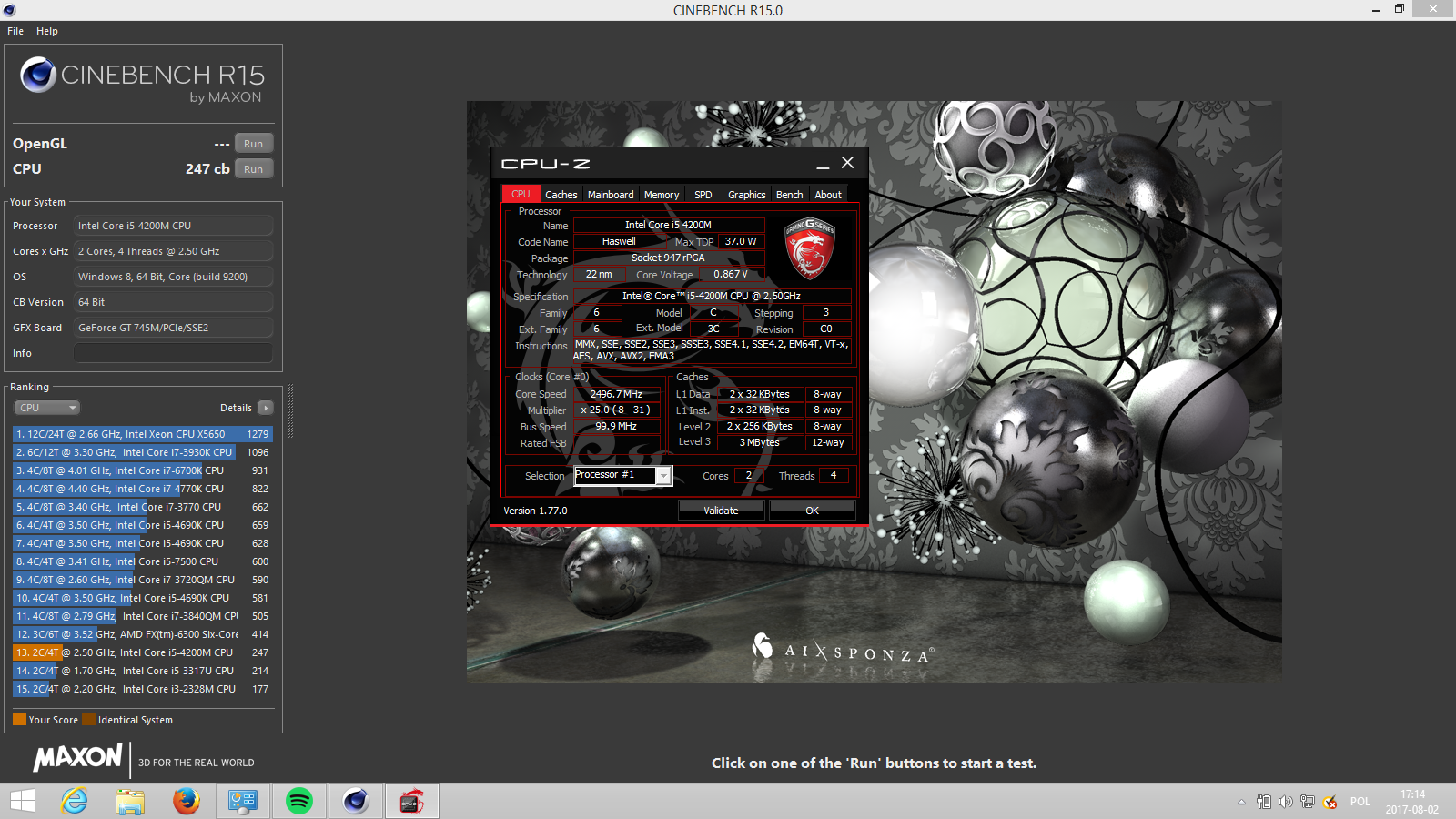
Task: Open File Explorer from taskbar
Action: pos(130,801)
